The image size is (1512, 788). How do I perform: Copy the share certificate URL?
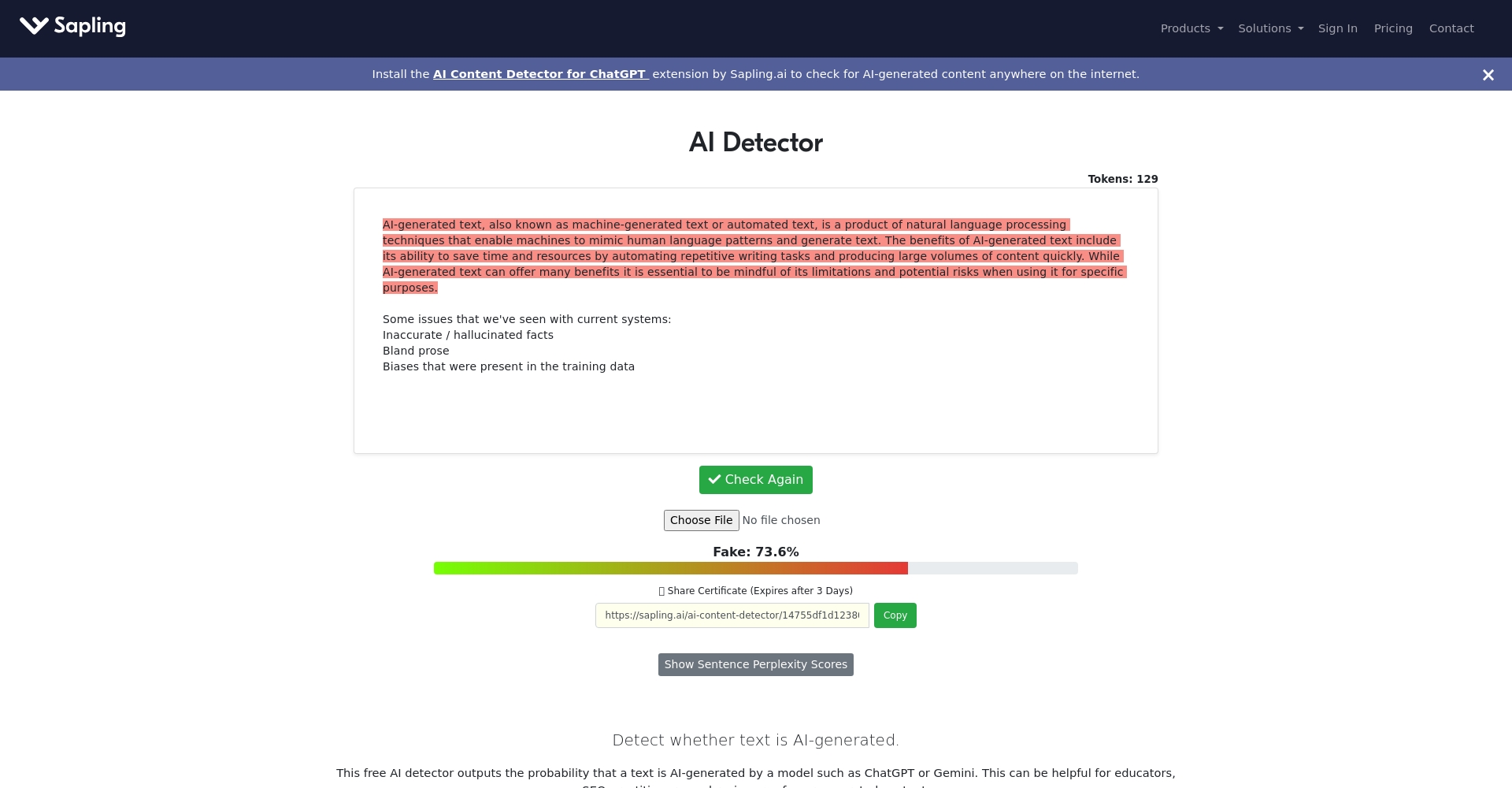coord(895,615)
